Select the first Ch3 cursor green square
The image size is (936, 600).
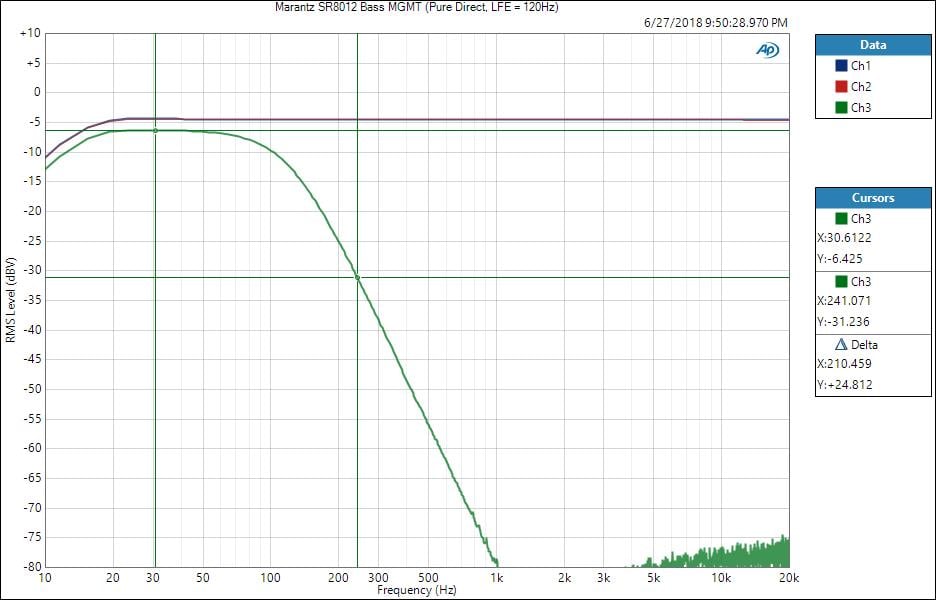(x=841, y=218)
